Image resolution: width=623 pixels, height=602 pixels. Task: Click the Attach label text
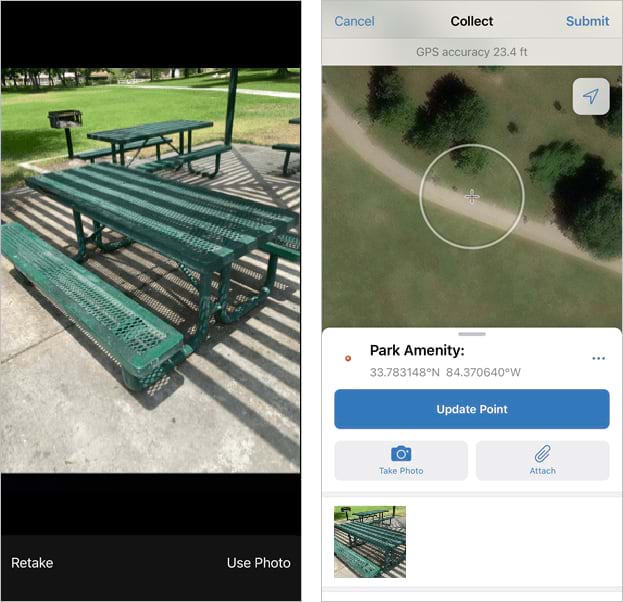coord(542,471)
